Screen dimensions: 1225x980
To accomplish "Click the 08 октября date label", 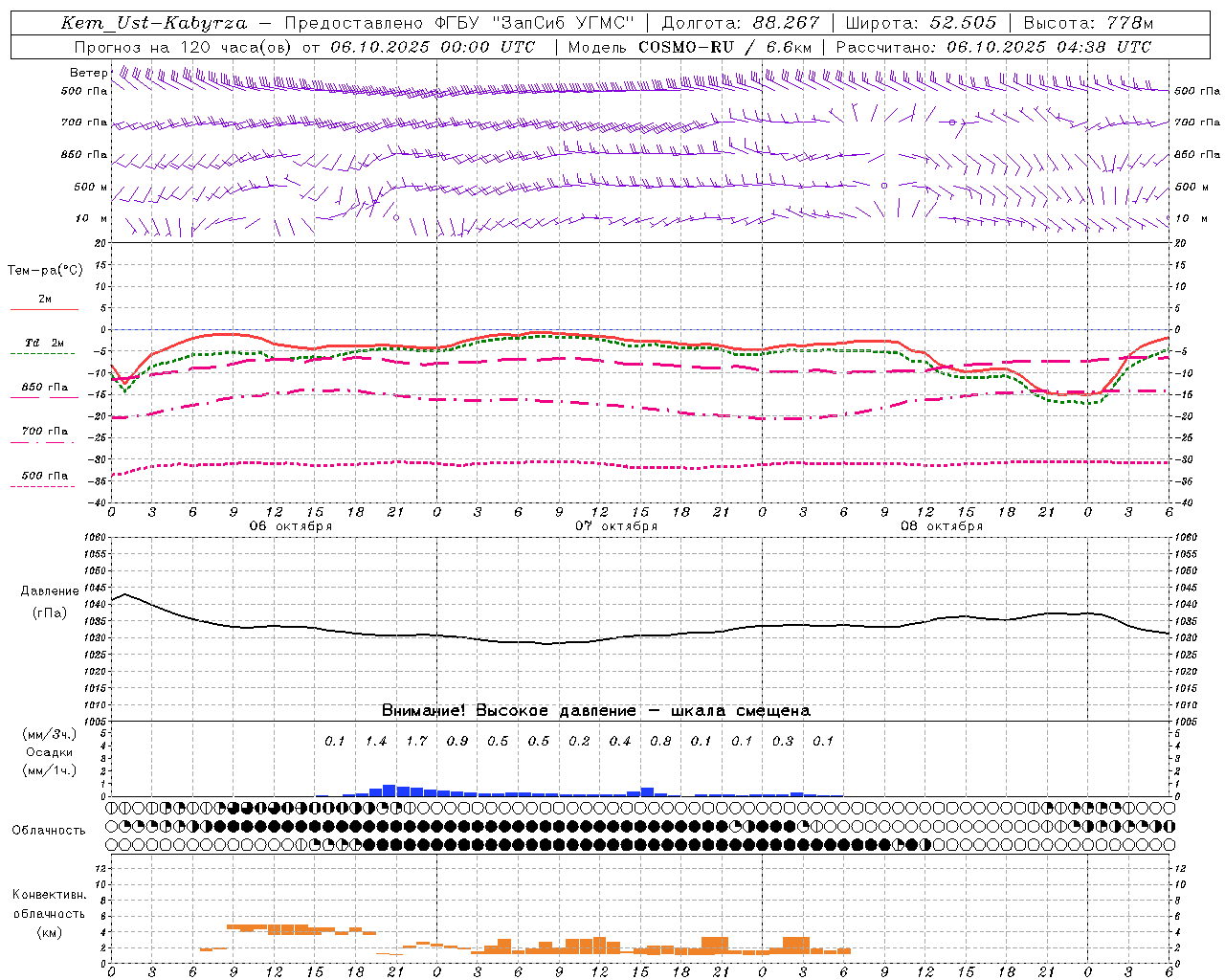I will click(942, 526).
